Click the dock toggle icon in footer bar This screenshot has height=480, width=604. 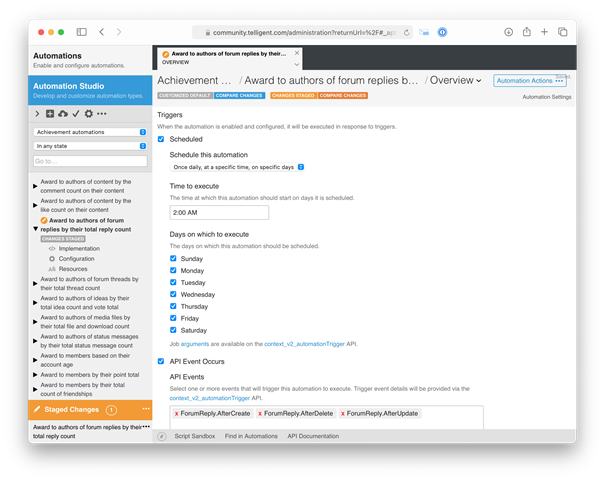[x=162, y=436]
